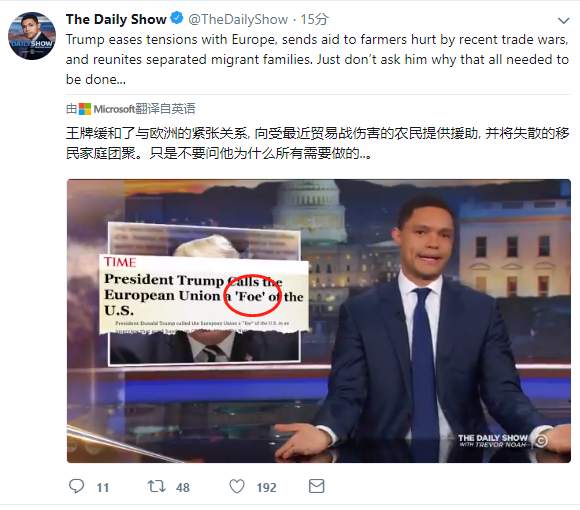Click the translated Chinese tweet text
Screen dimensions: 580x510
click(x=317, y=143)
